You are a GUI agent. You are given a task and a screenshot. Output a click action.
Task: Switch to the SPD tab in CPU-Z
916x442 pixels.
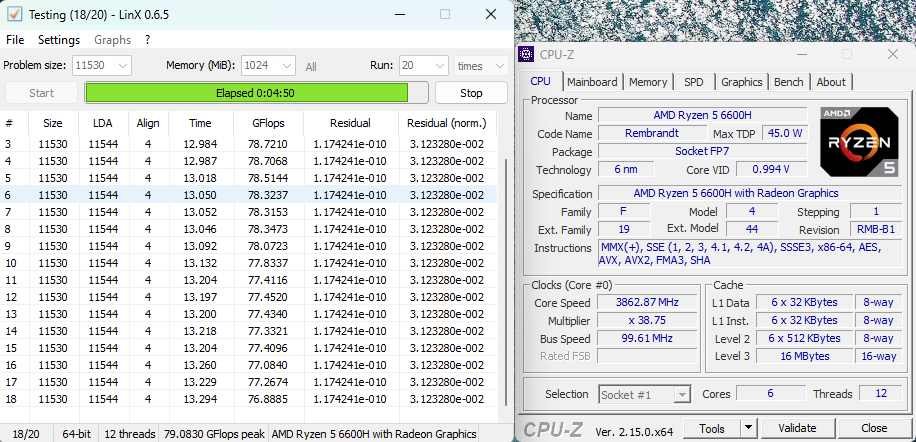click(x=693, y=82)
